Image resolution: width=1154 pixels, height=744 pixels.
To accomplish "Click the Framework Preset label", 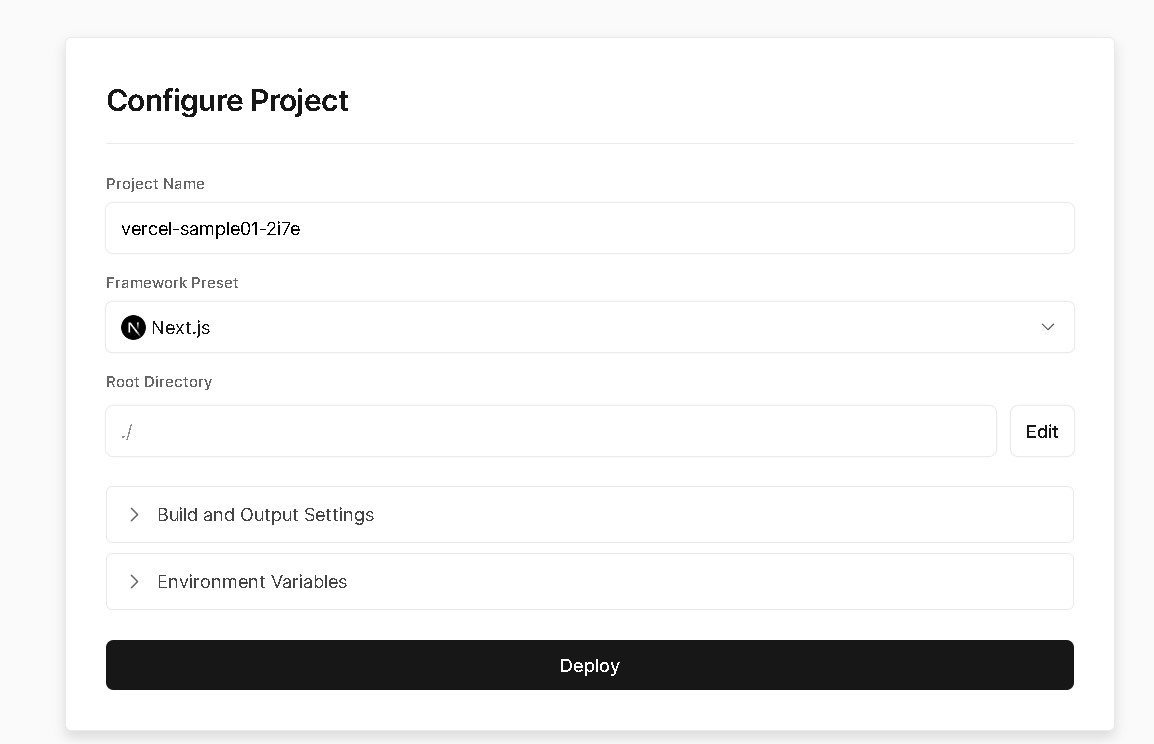I will click(x=172, y=283).
